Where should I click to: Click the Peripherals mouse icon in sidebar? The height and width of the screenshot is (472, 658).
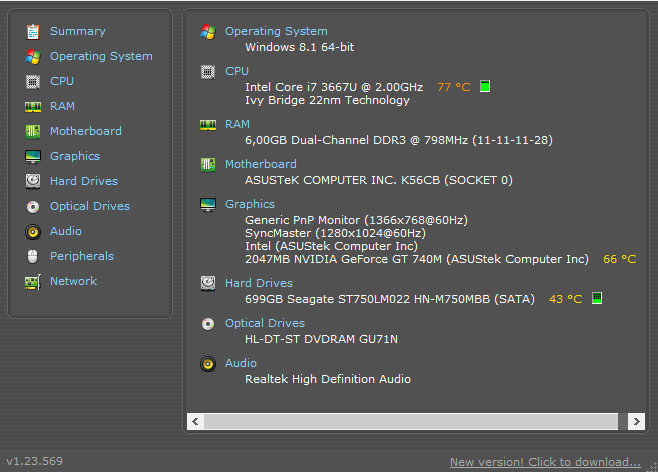[33, 256]
